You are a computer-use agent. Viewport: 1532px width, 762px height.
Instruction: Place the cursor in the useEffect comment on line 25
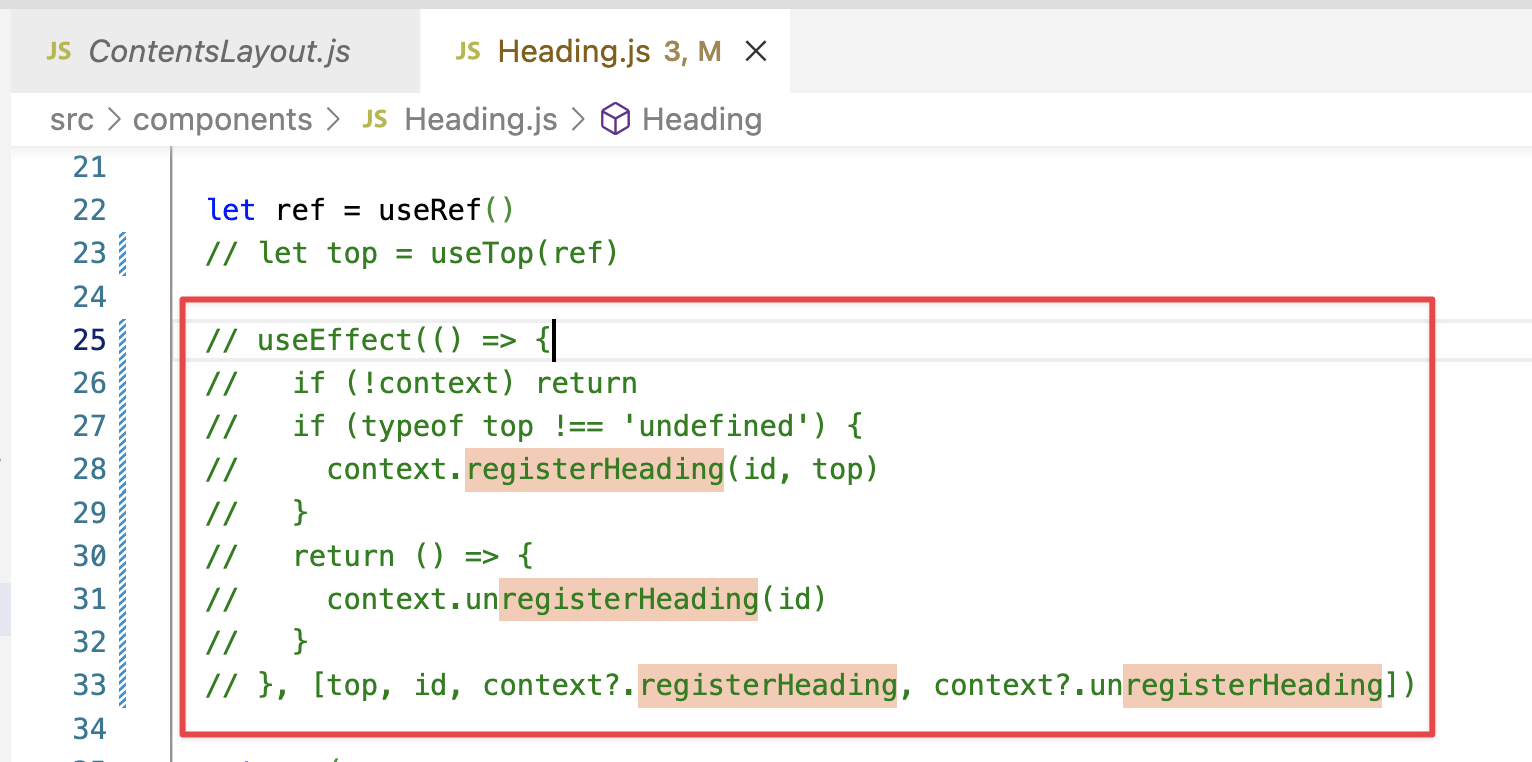380,339
